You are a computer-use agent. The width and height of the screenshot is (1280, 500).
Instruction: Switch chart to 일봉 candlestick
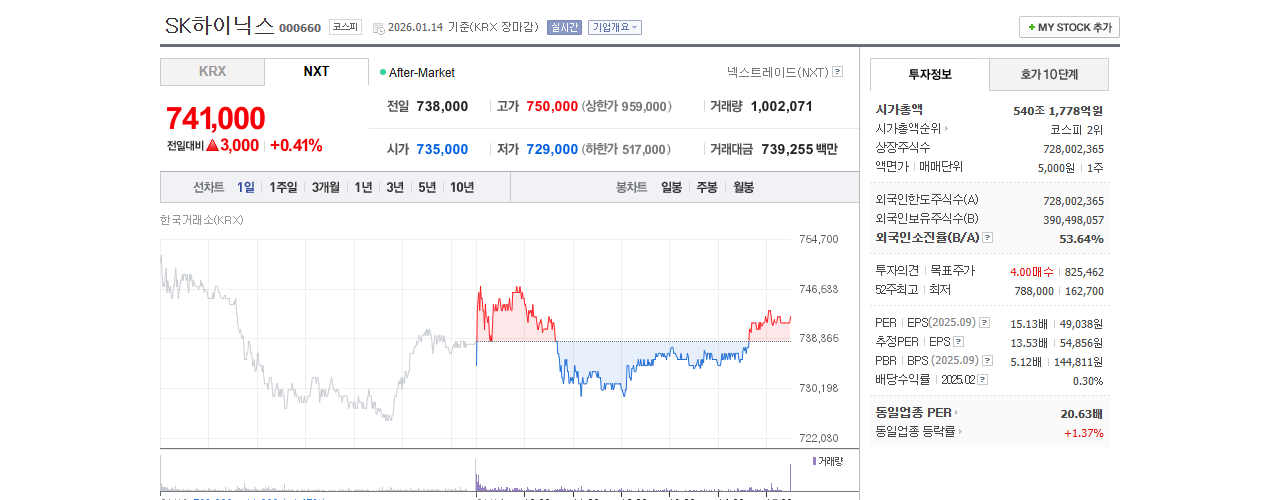click(671, 187)
